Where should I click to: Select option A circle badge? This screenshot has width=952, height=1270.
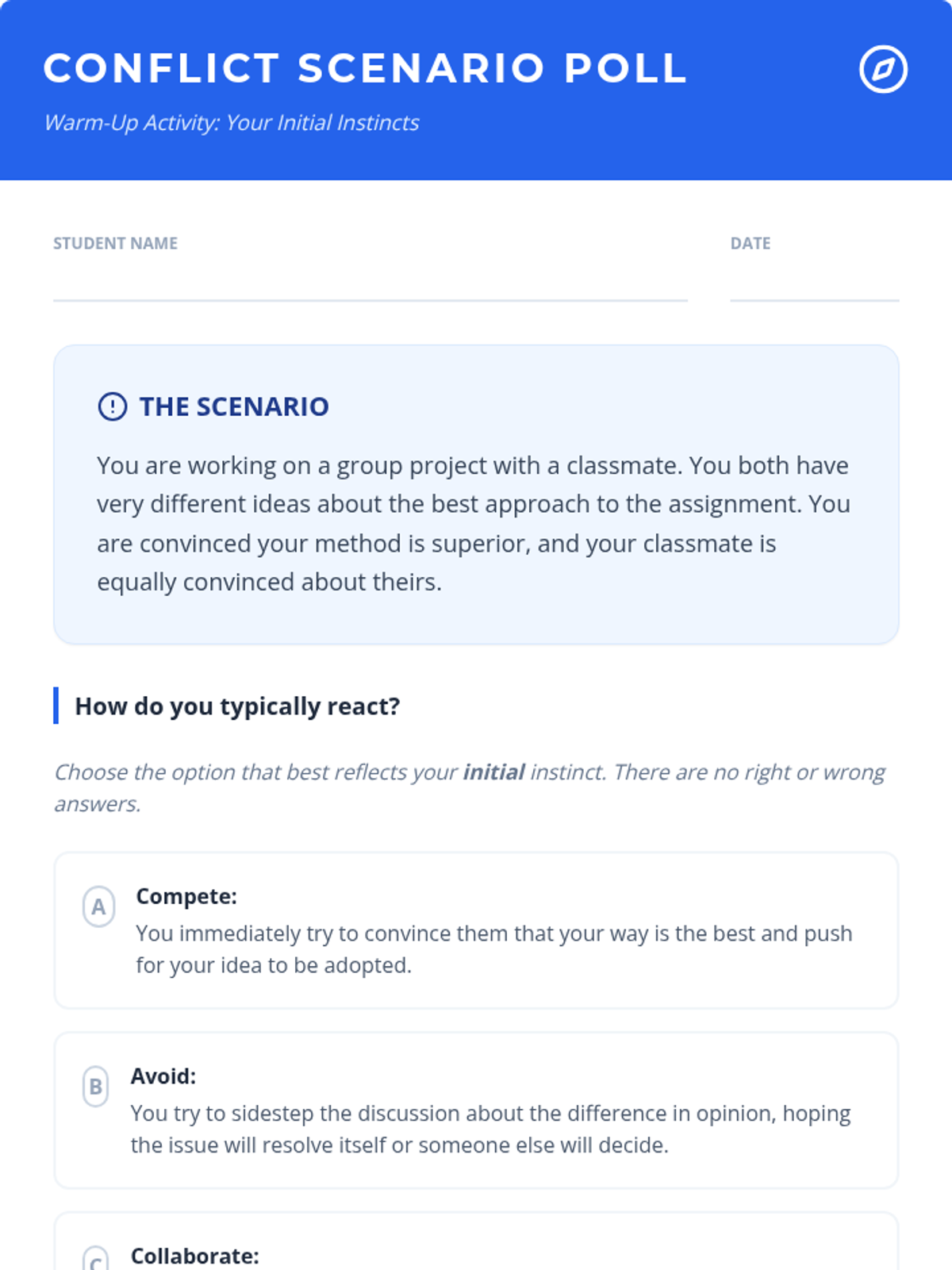[98, 906]
